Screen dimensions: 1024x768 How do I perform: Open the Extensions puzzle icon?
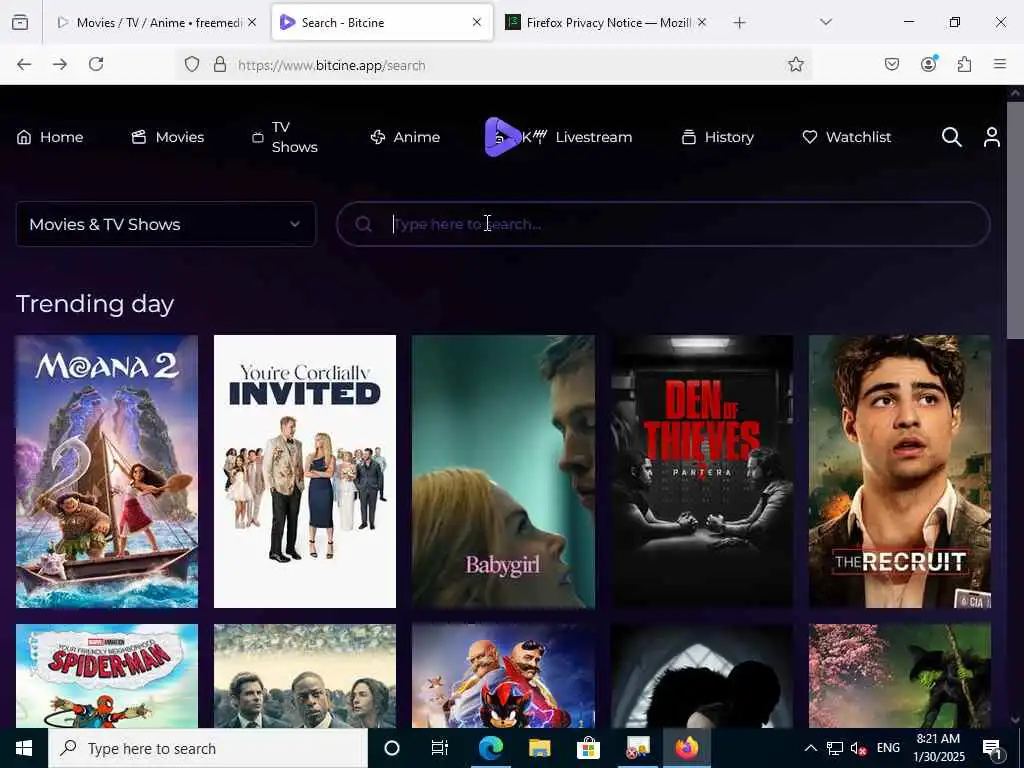coord(964,64)
